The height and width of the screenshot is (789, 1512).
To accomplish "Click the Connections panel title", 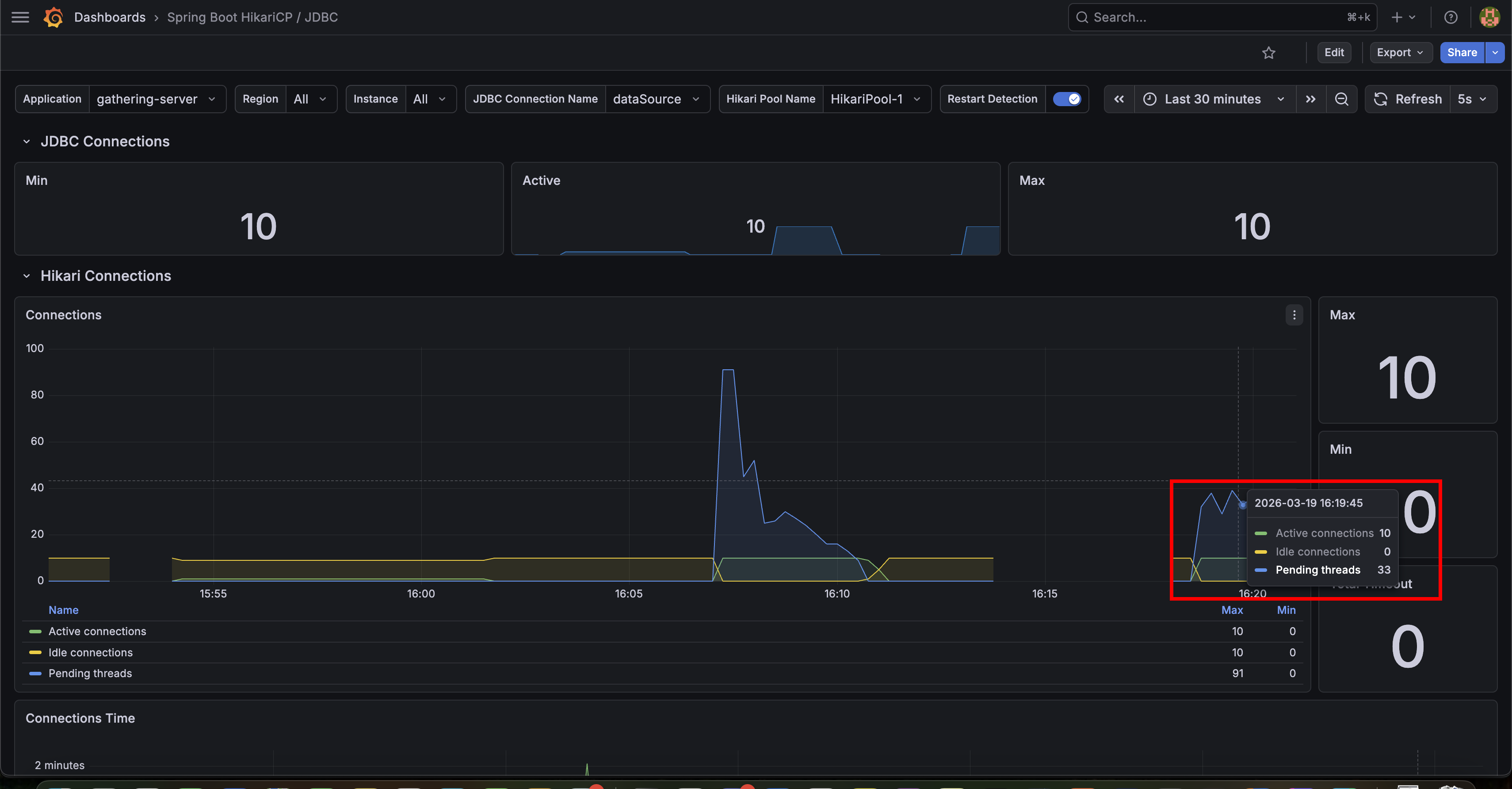I will pyautogui.click(x=63, y=314).
